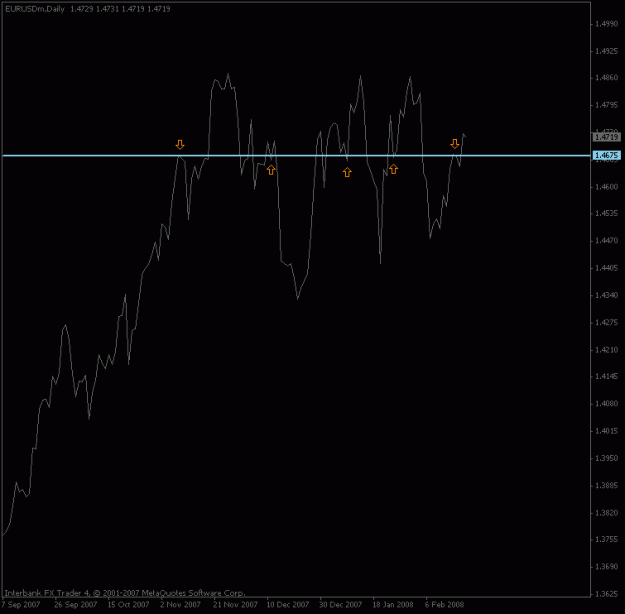Click the 1.4015 price scale label

coord(606,431)
